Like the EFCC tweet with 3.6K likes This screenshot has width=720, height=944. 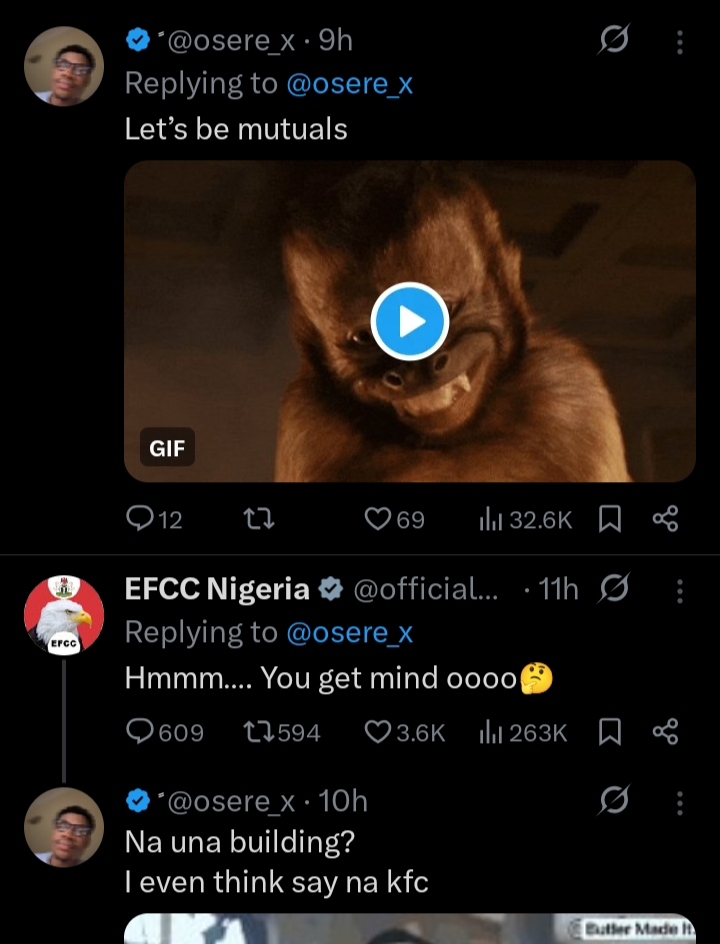[x=377, y=733]
